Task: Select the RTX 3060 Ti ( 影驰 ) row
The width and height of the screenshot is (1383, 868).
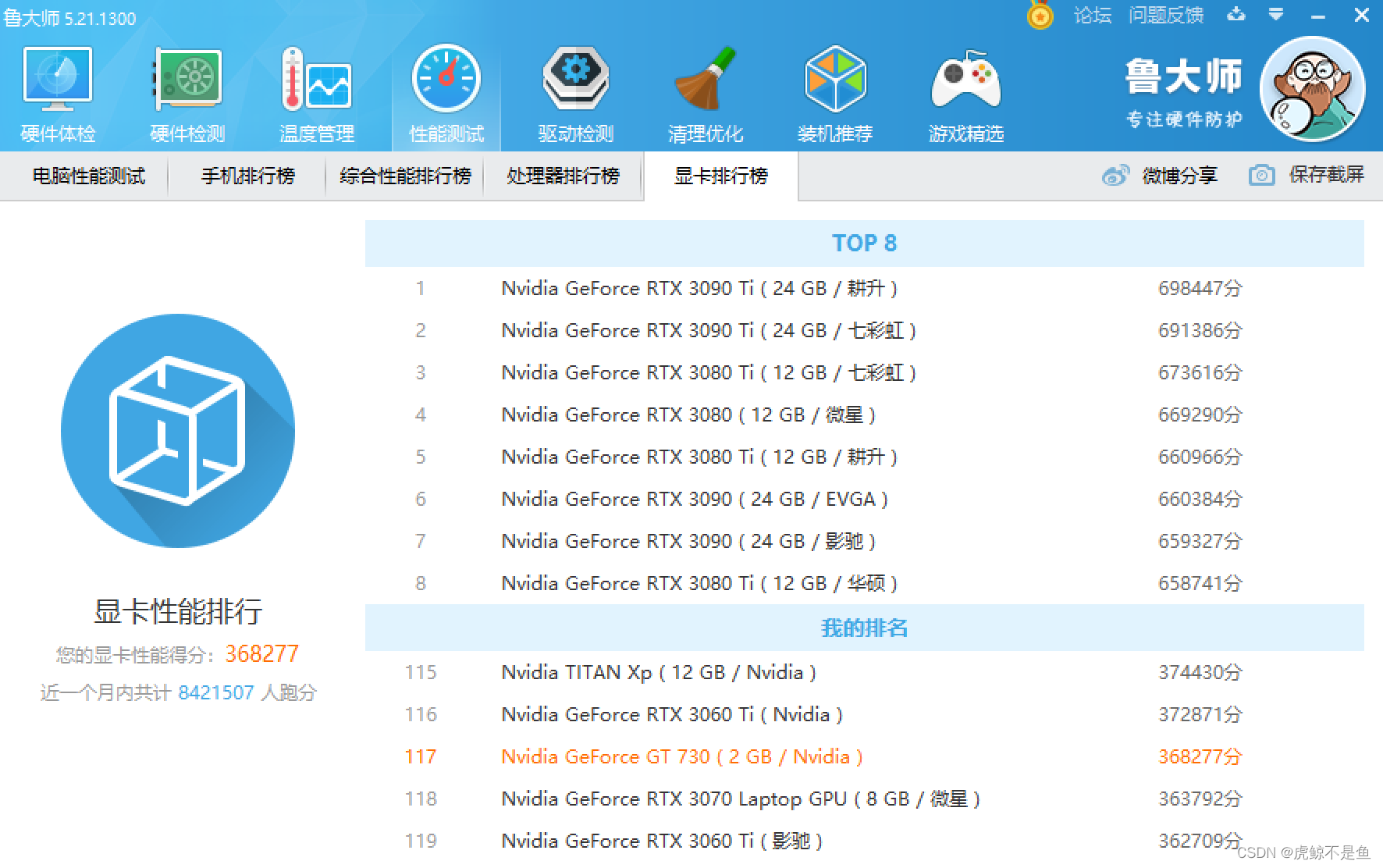Action: tap(865, 841)
